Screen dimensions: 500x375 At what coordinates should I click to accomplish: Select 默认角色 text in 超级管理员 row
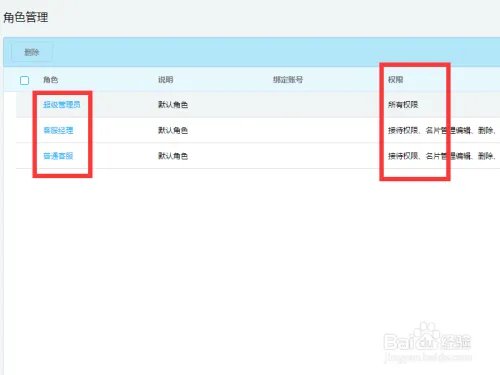coord(173,105)
